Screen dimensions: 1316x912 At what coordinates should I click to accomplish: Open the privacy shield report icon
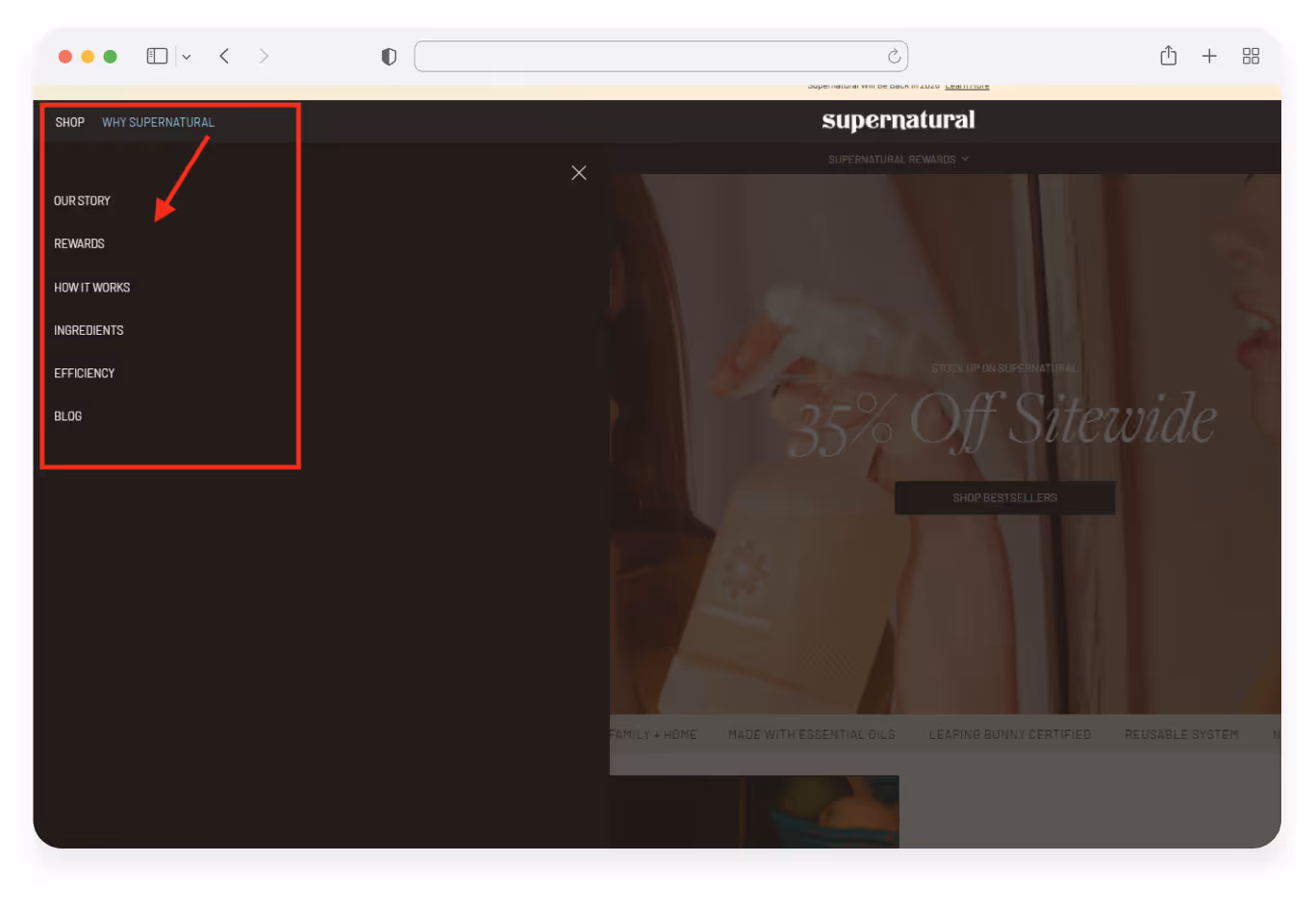point(389,57)
